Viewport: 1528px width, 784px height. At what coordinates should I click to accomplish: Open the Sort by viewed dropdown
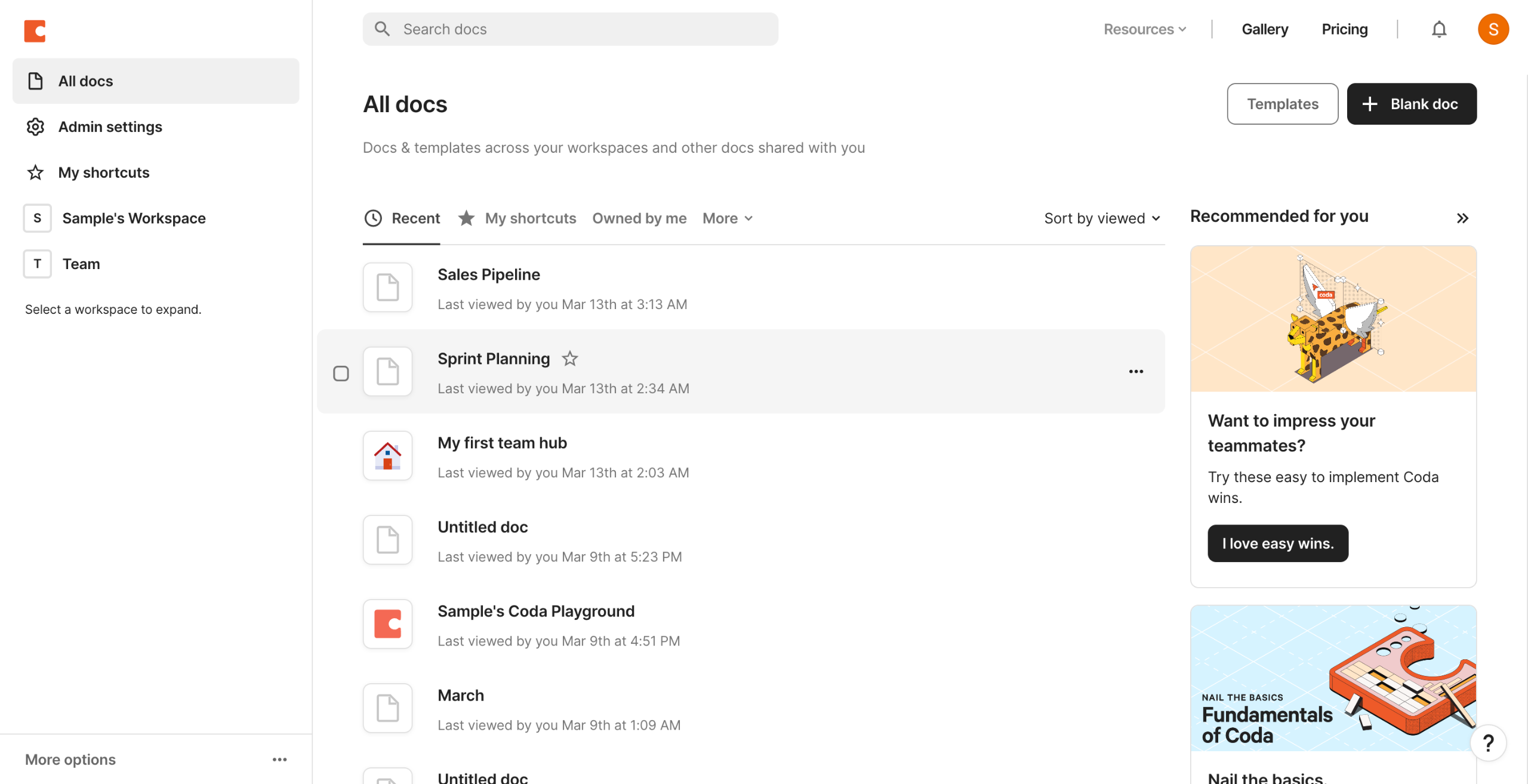pos(1102,218)
